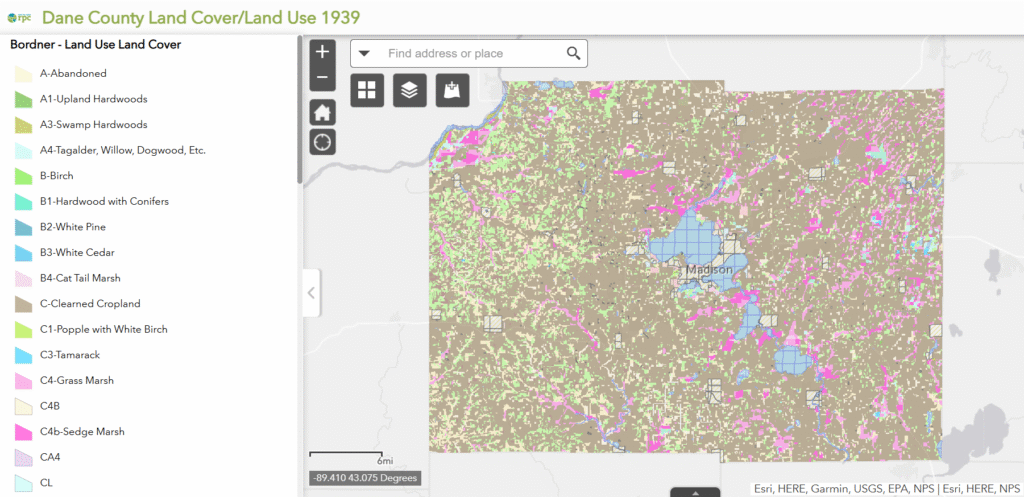Click the A1-Upland Hardwoods color swatch
Viewport: 1024px width, 497px height.
(24, 99)
